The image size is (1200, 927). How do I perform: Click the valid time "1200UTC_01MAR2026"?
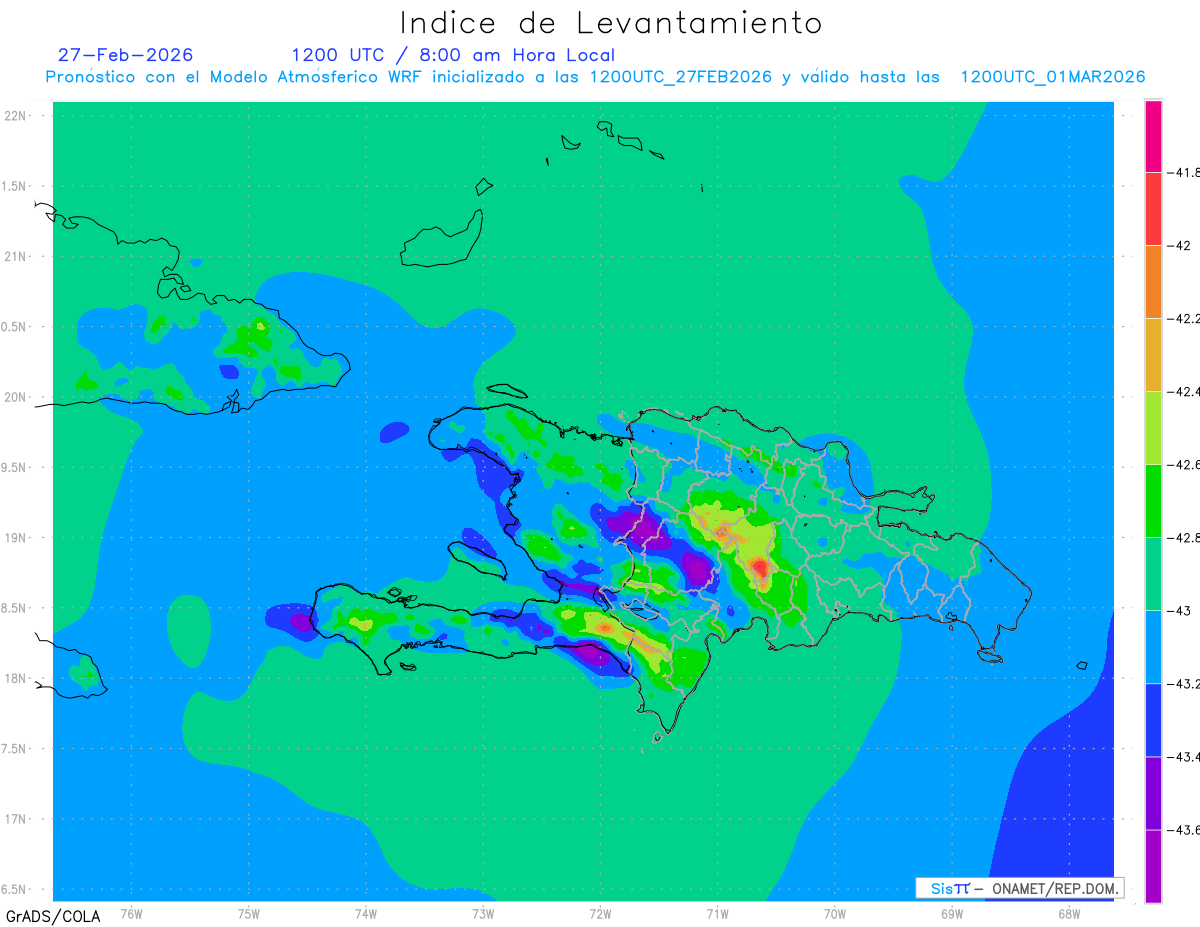pos(1052,77)
